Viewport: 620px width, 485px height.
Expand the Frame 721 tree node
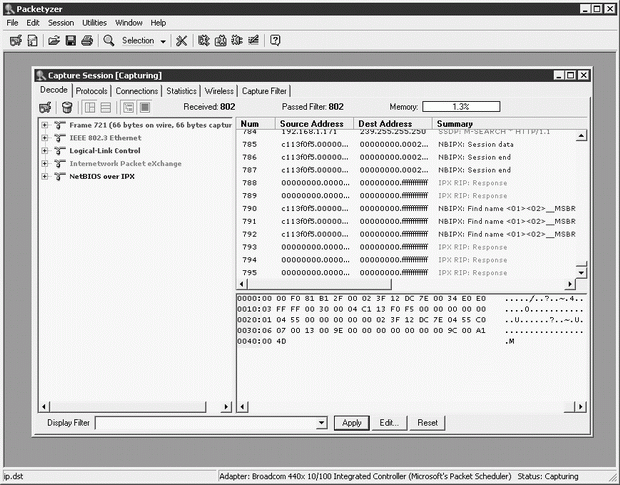coord(45,125)
